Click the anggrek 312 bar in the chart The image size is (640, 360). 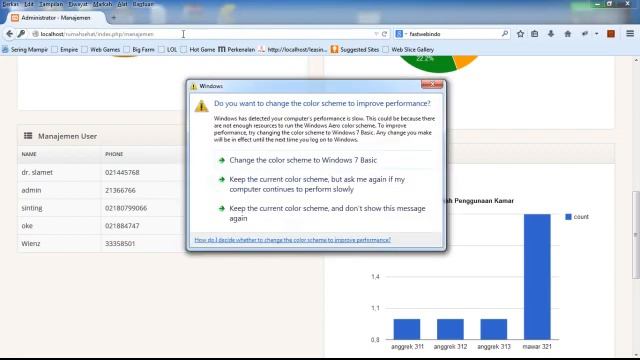point(450,329)
